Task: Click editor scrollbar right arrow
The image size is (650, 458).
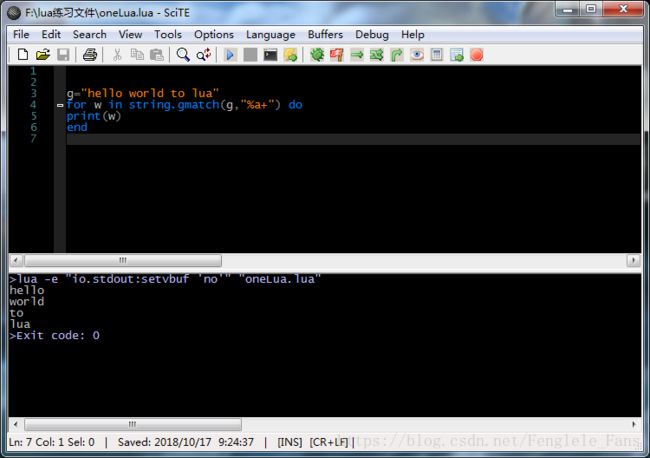Action: [x=633, y=261]
